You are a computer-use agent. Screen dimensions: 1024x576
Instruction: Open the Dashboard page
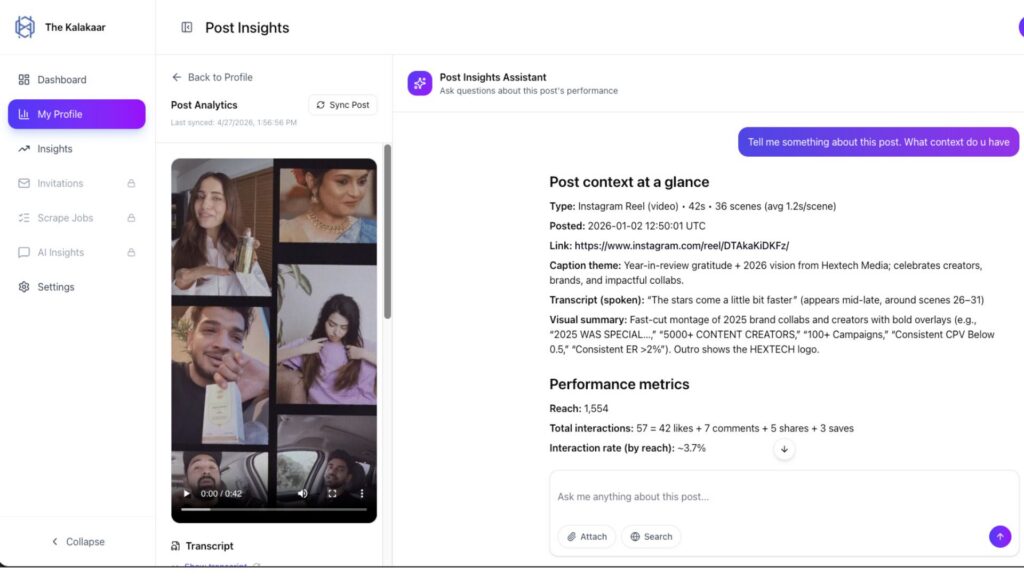coord(62,80)
